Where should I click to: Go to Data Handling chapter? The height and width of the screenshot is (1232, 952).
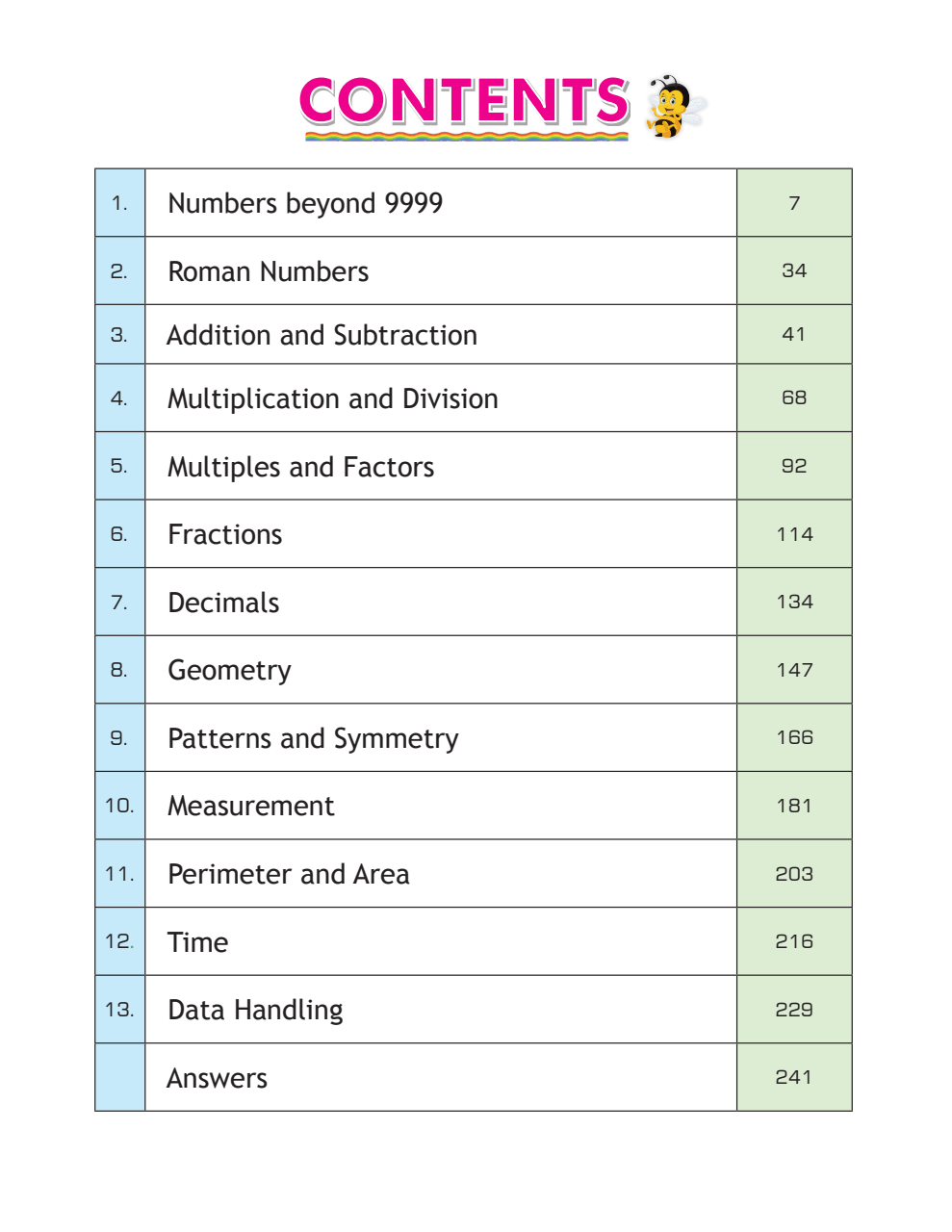[x=255, y=1010]
